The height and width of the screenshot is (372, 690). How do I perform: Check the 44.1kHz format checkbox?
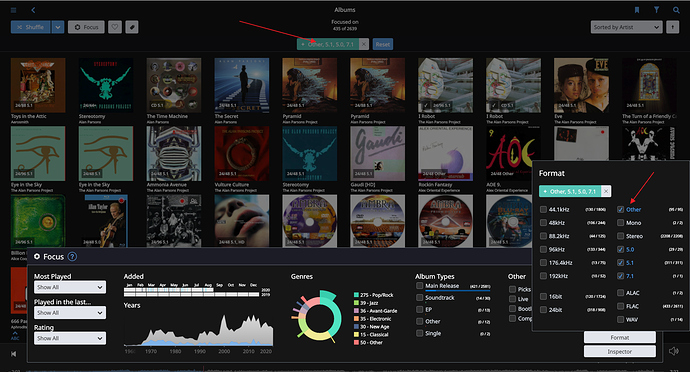pos(543,210)
